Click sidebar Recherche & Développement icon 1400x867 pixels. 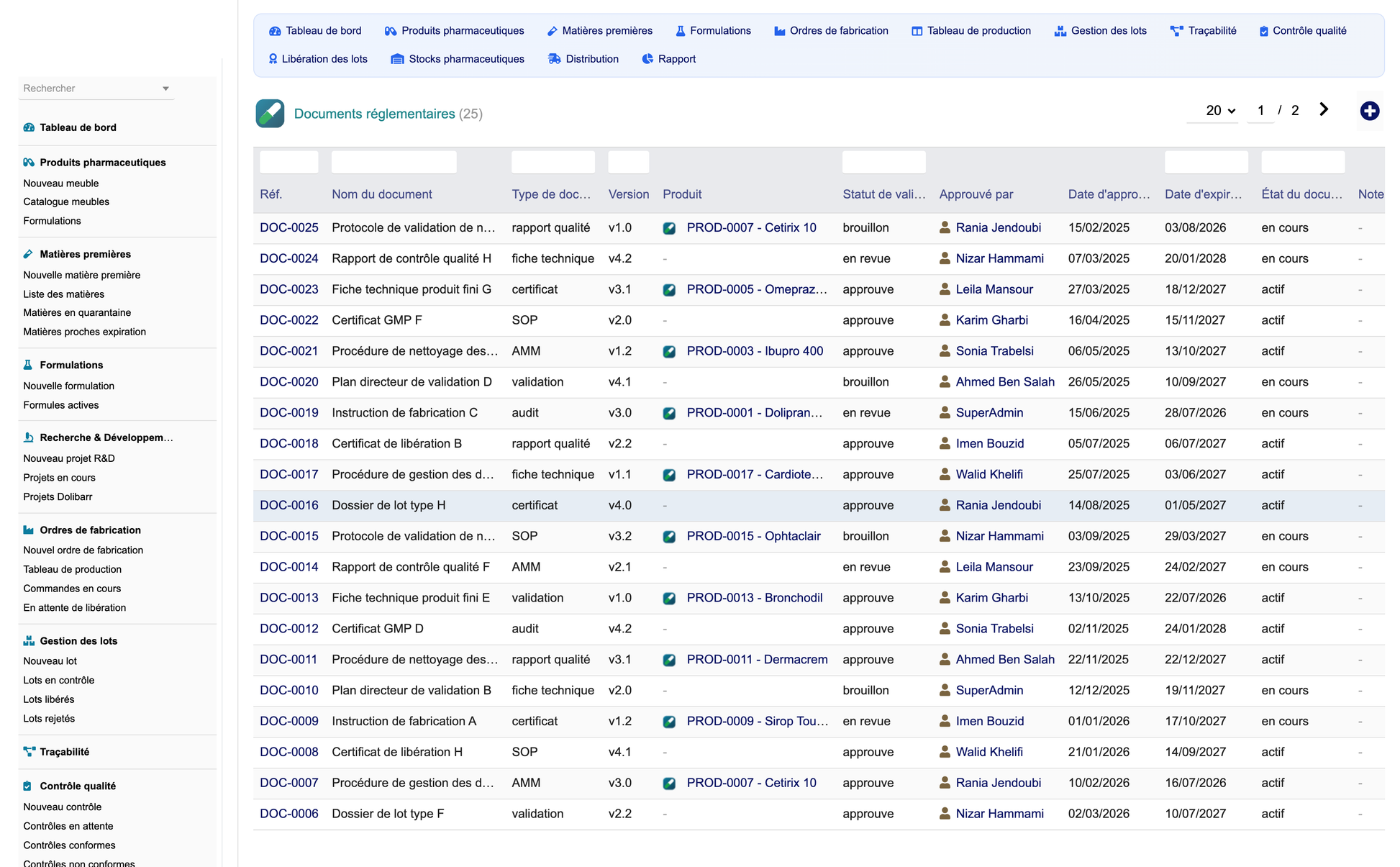[x=29, y=437]
